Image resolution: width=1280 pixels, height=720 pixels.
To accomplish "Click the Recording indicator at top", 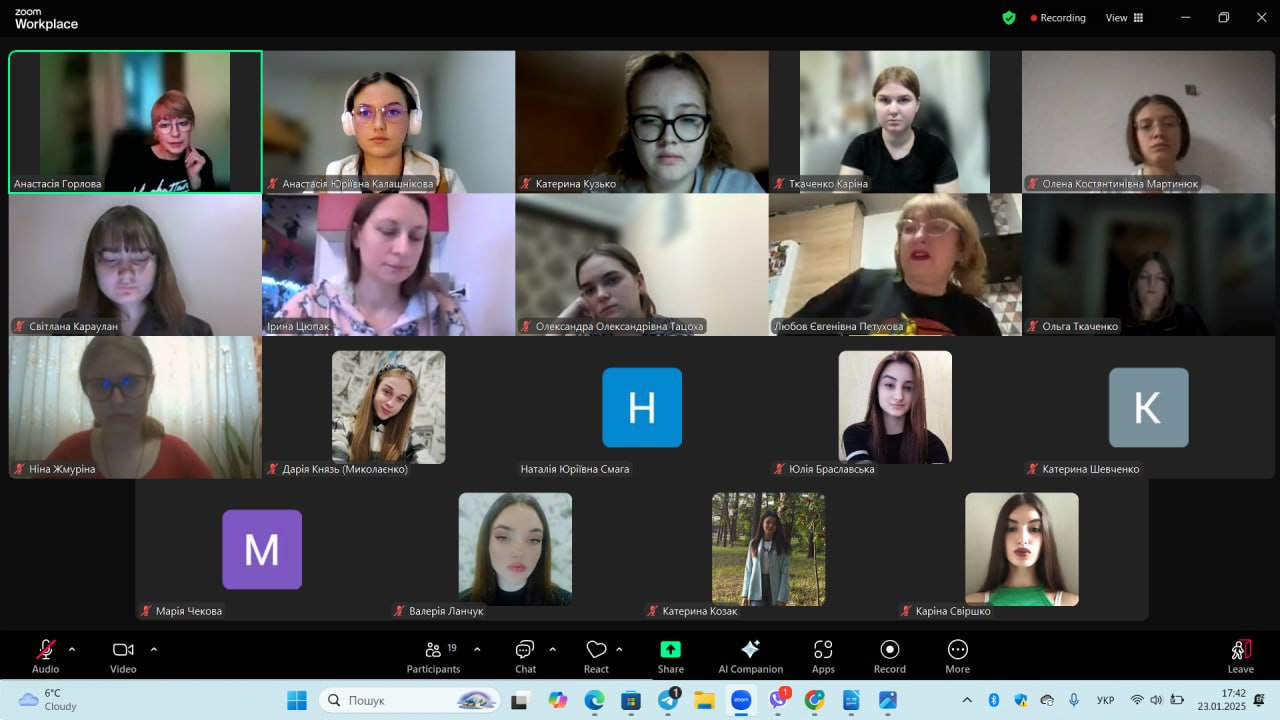I will tap(1057, 18).
